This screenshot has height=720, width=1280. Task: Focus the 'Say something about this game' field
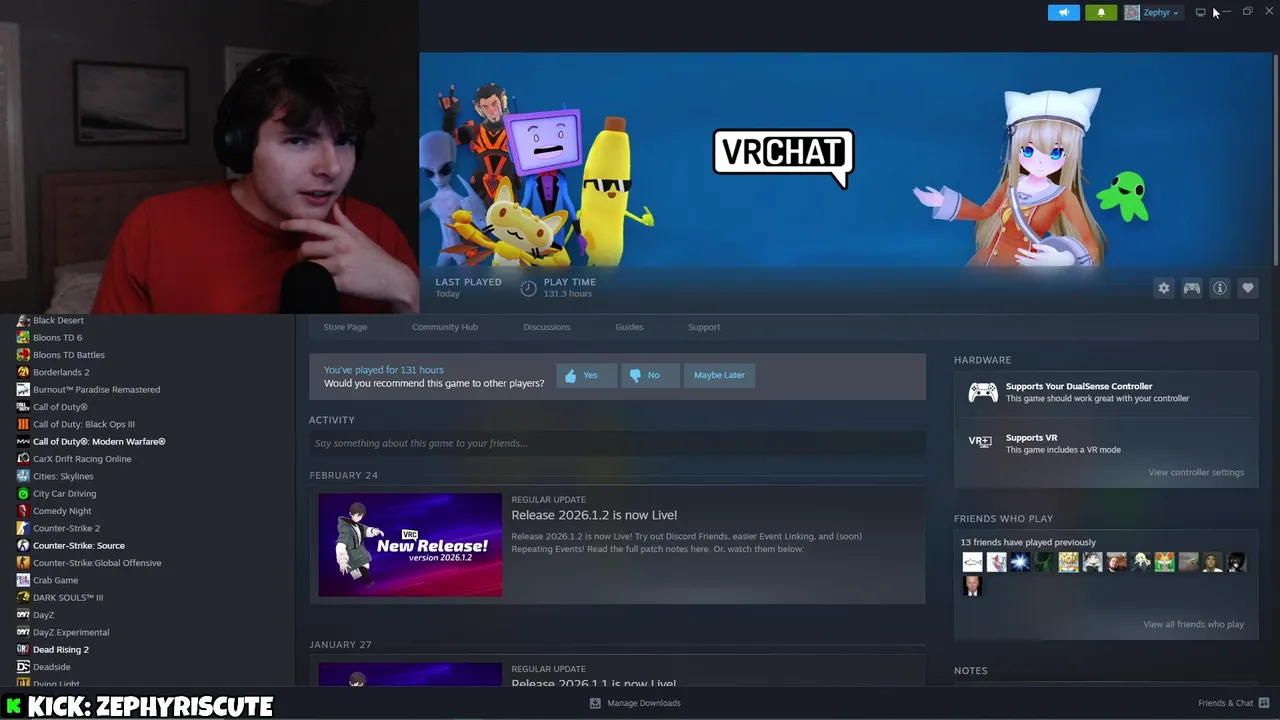[x=617, y=443]
